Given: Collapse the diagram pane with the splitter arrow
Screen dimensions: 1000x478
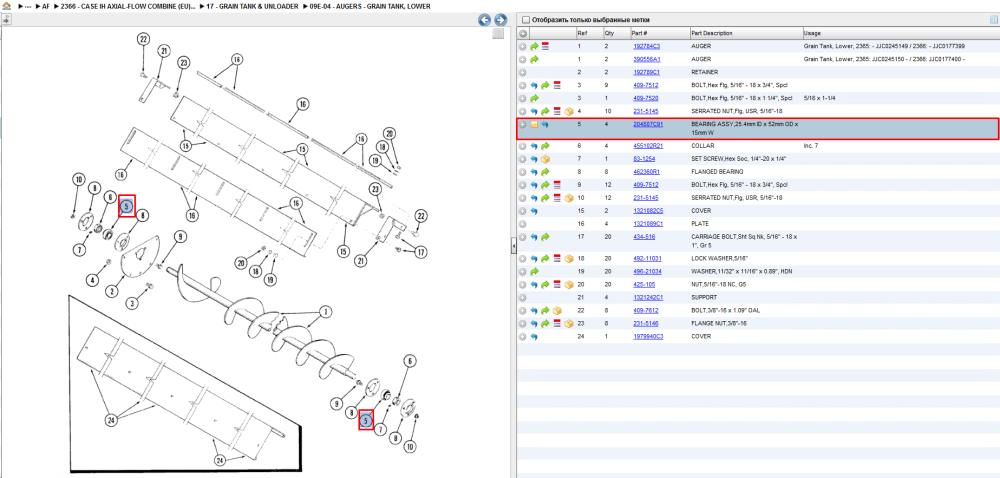Looking at the screenshot, I should point(513,247).
